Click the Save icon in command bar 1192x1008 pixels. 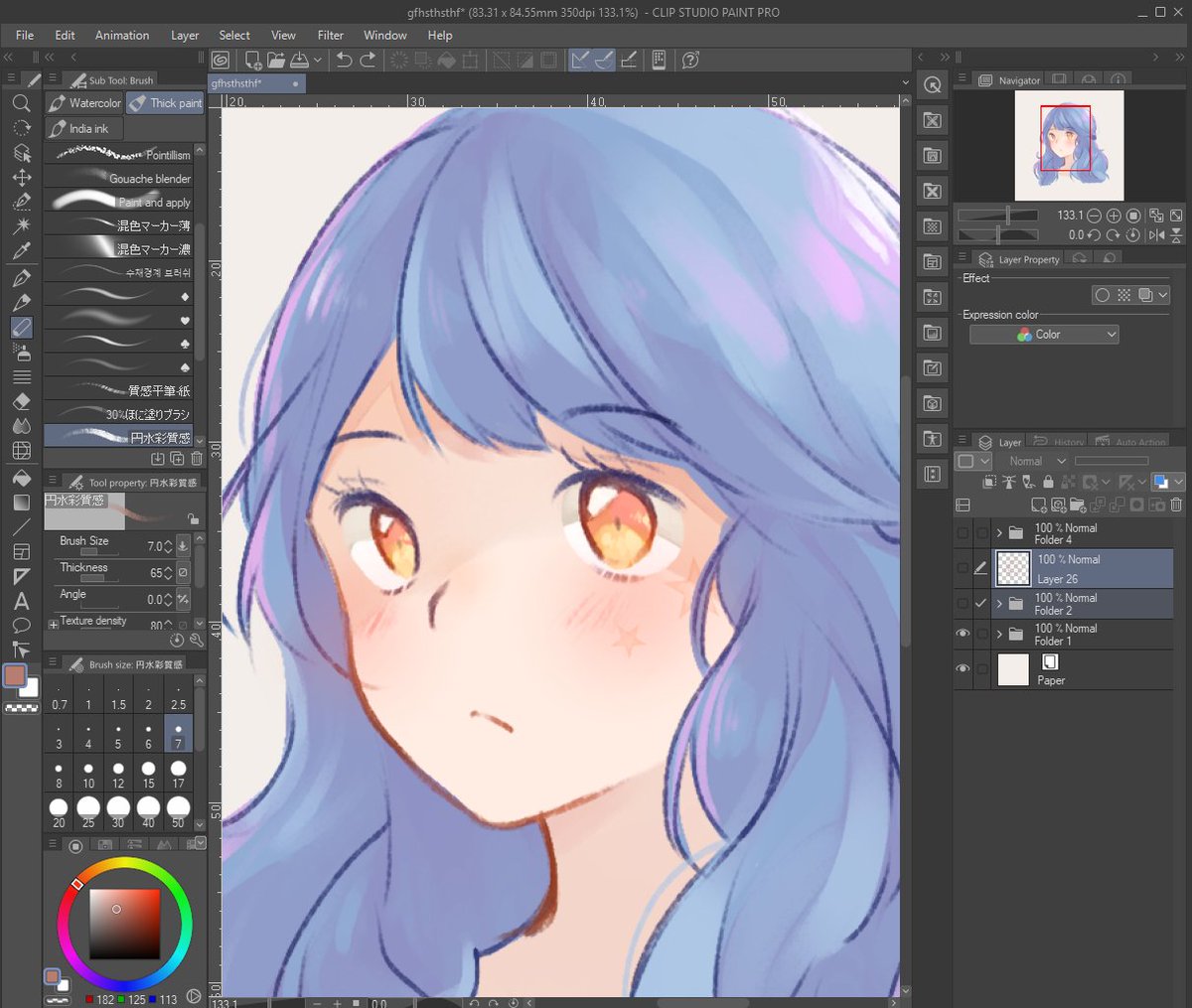tap(299, 61)
